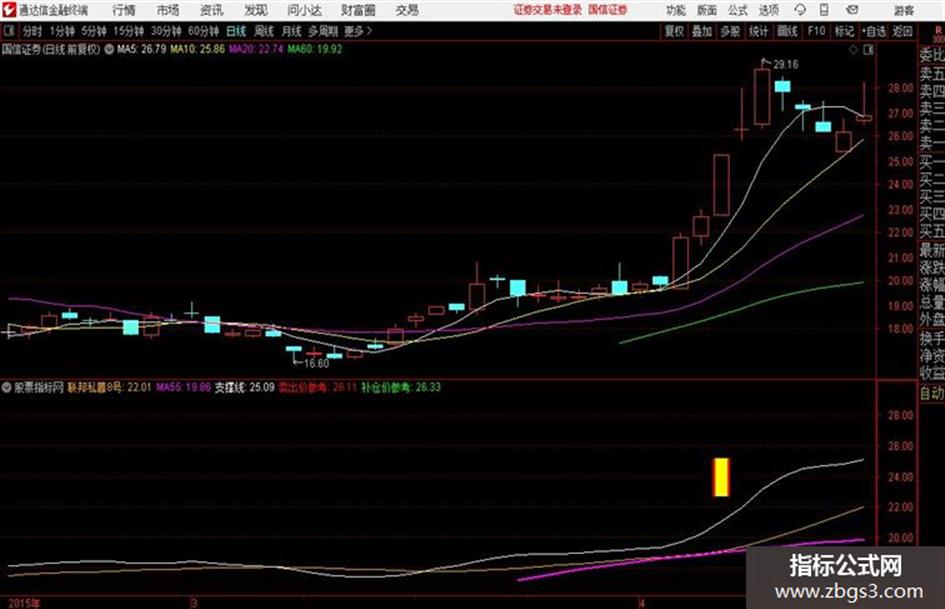Image resolution: width=945 pixels, height=609 pixels.
Task: Click the 返回 back button
Action: click(902, 31)
